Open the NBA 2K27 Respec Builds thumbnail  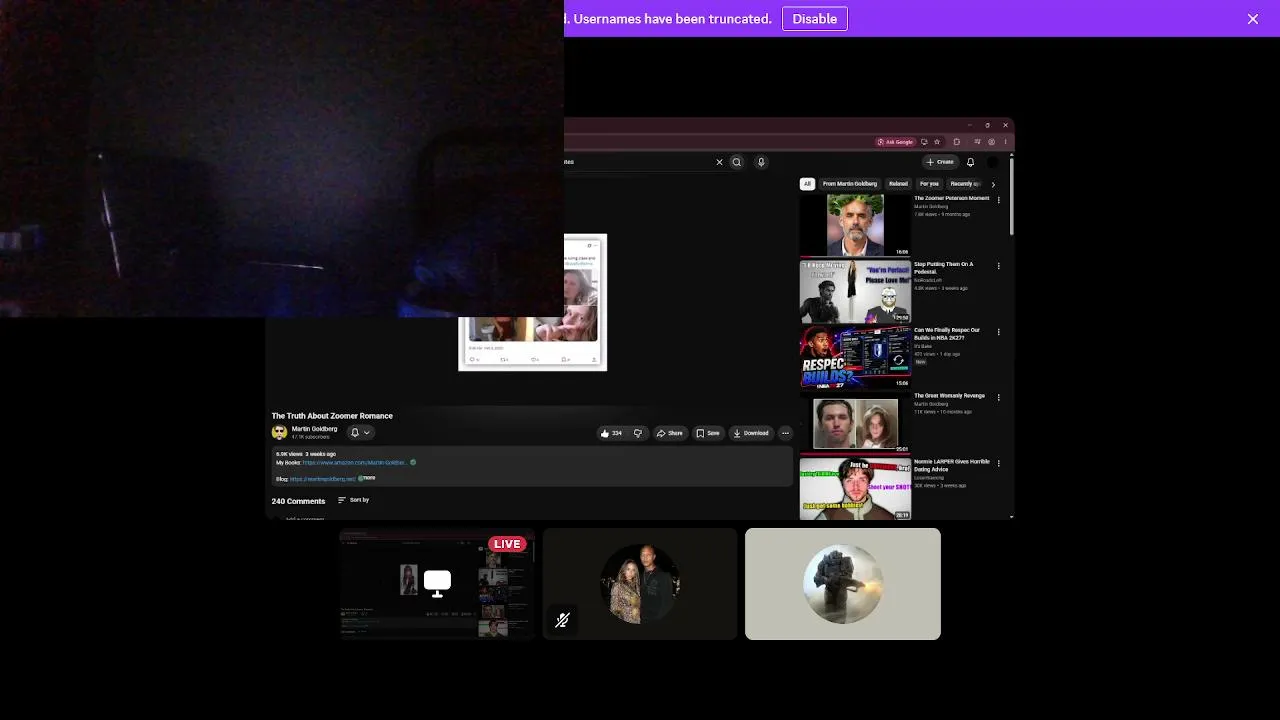(x=855, y=357)
